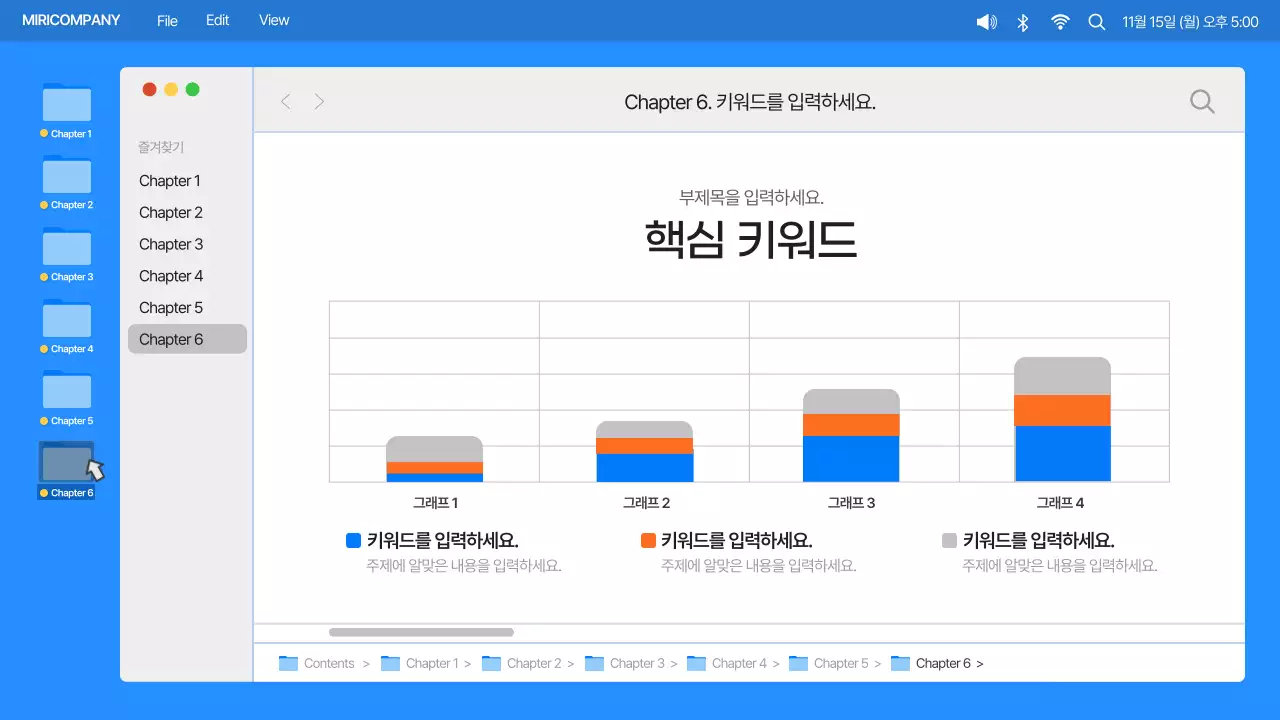The image size is (1280, 720).
Task: Click the Chapter 5 folder icon in the breadcrumb
Action: click(797, 663)
